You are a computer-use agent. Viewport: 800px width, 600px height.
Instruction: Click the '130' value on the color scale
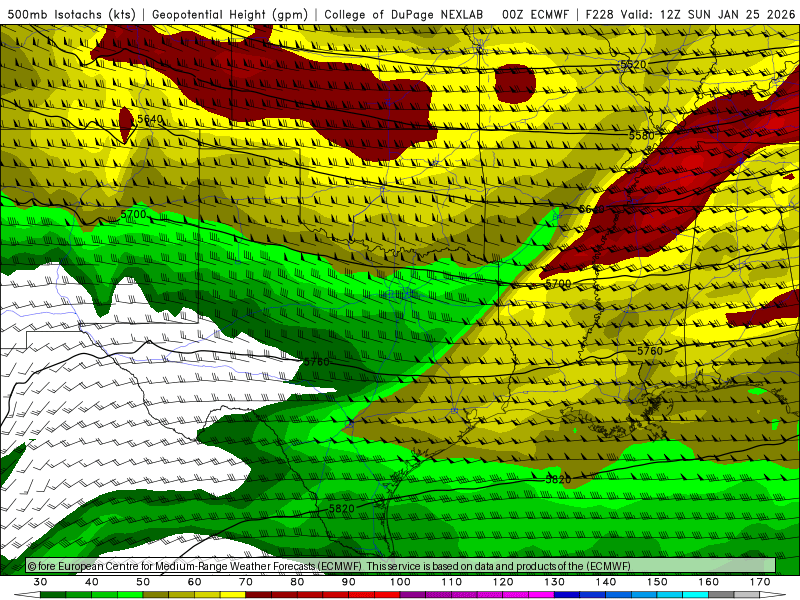tap(554, 582)
